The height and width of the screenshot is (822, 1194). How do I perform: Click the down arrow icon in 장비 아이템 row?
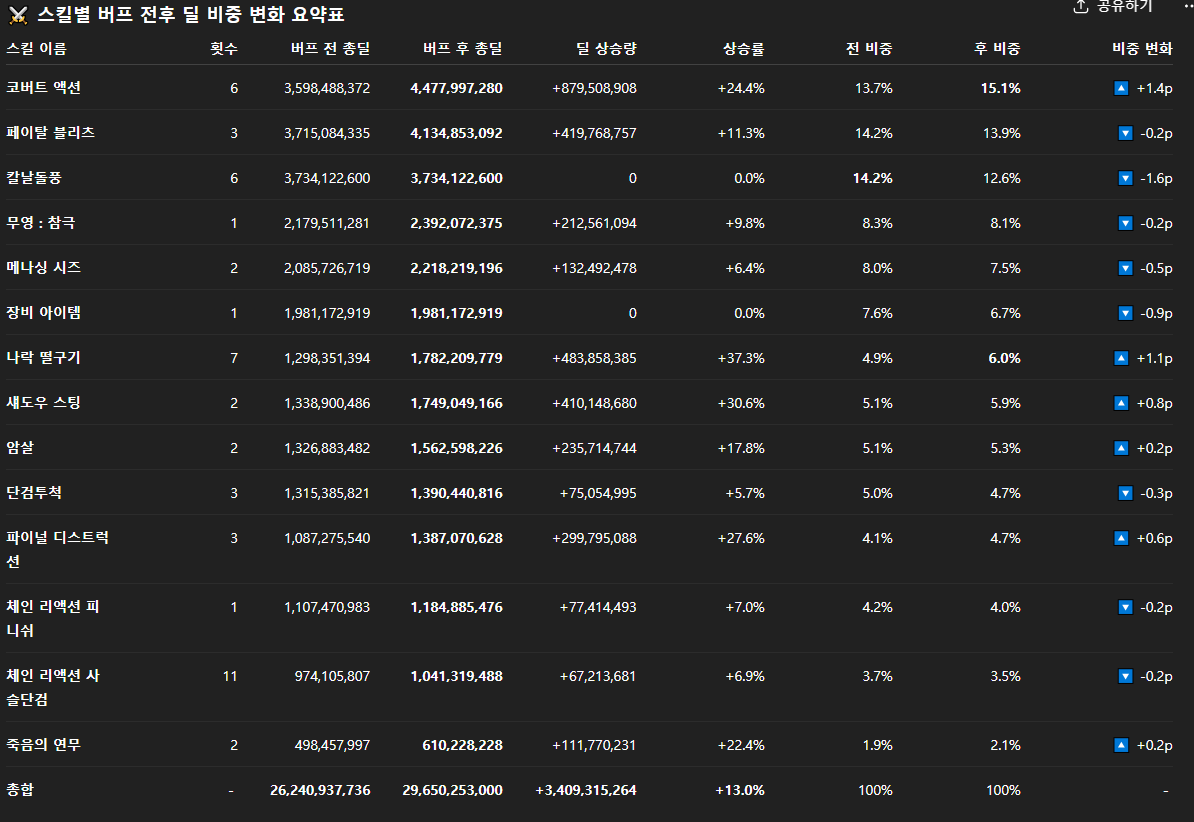[1125, 313]
